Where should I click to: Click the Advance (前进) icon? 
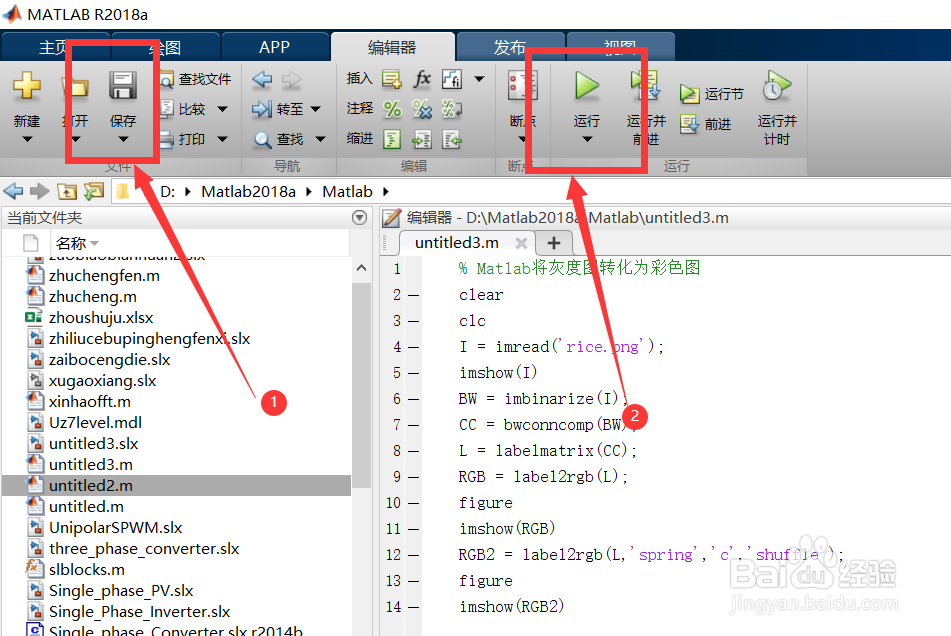pos(690,124)
